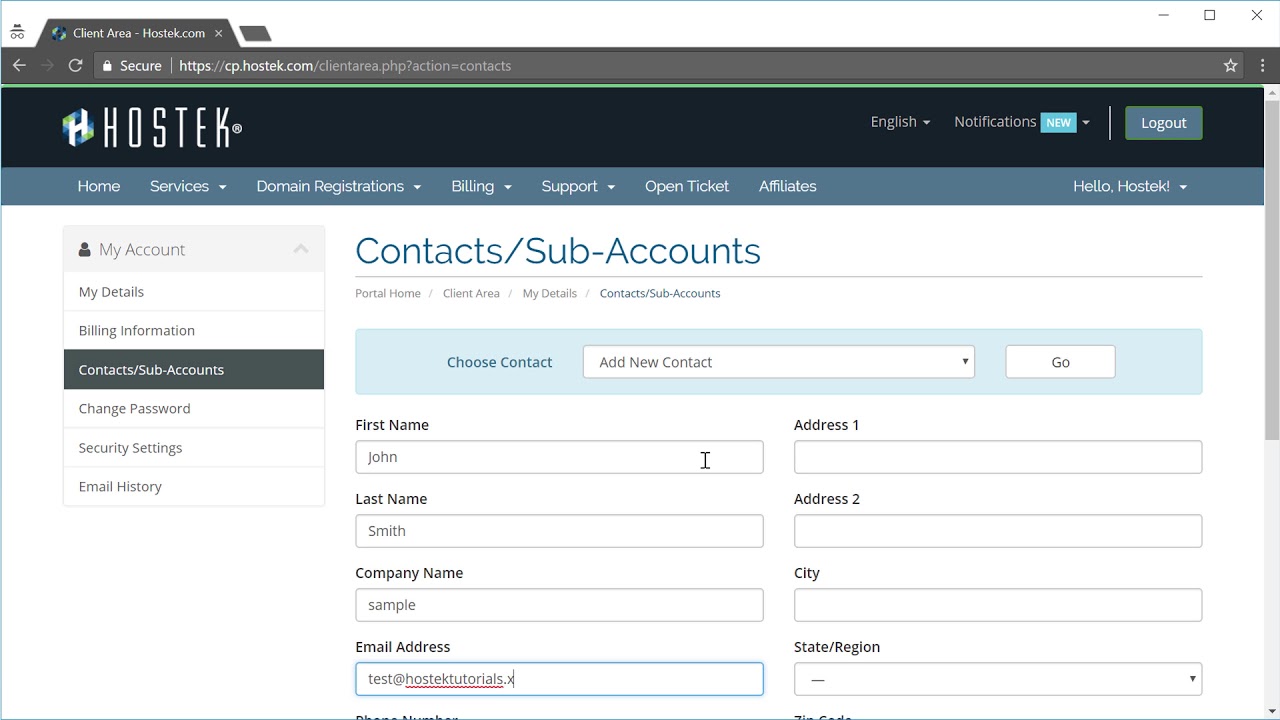Click the secure padlock icon

point(107,66)
